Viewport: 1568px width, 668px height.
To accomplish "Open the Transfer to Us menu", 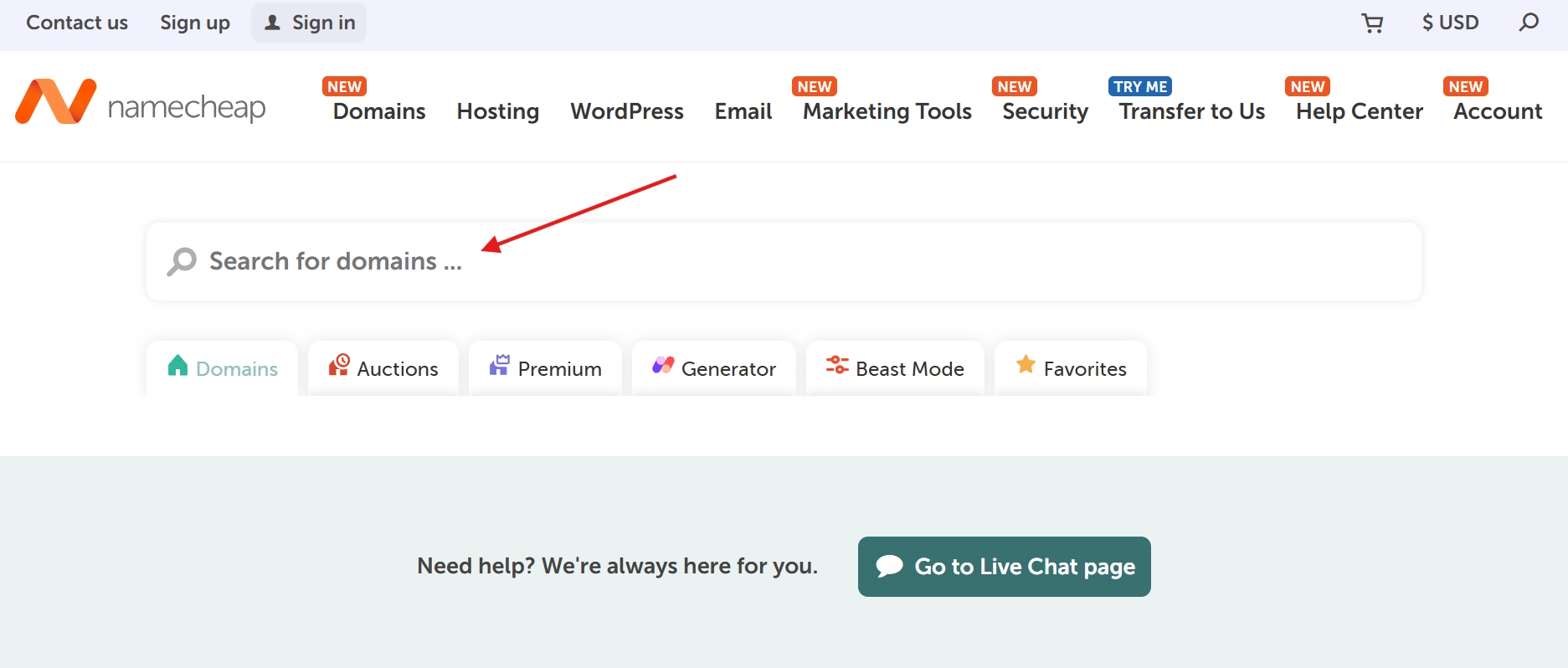I will click(x=1192, y=111).
